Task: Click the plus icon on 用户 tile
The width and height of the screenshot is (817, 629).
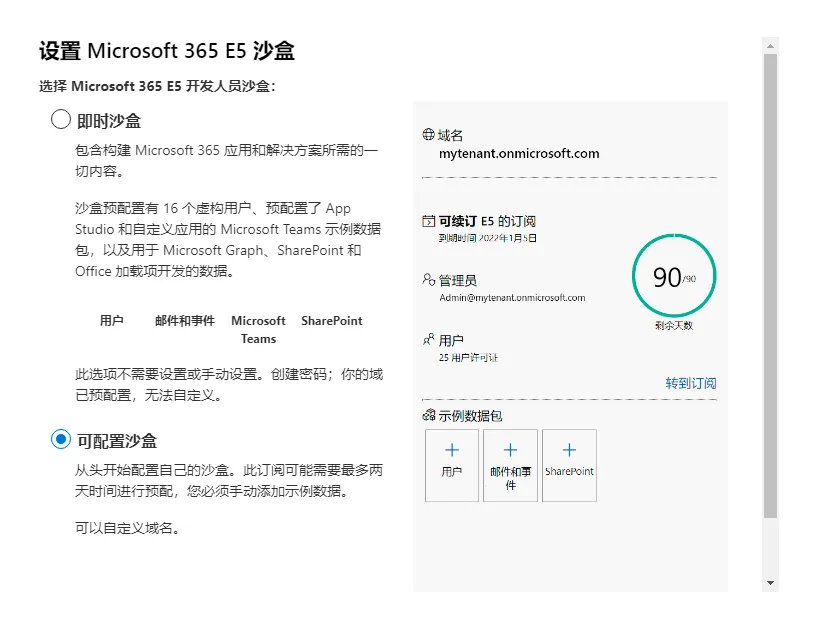Action: tap(451, 451)
